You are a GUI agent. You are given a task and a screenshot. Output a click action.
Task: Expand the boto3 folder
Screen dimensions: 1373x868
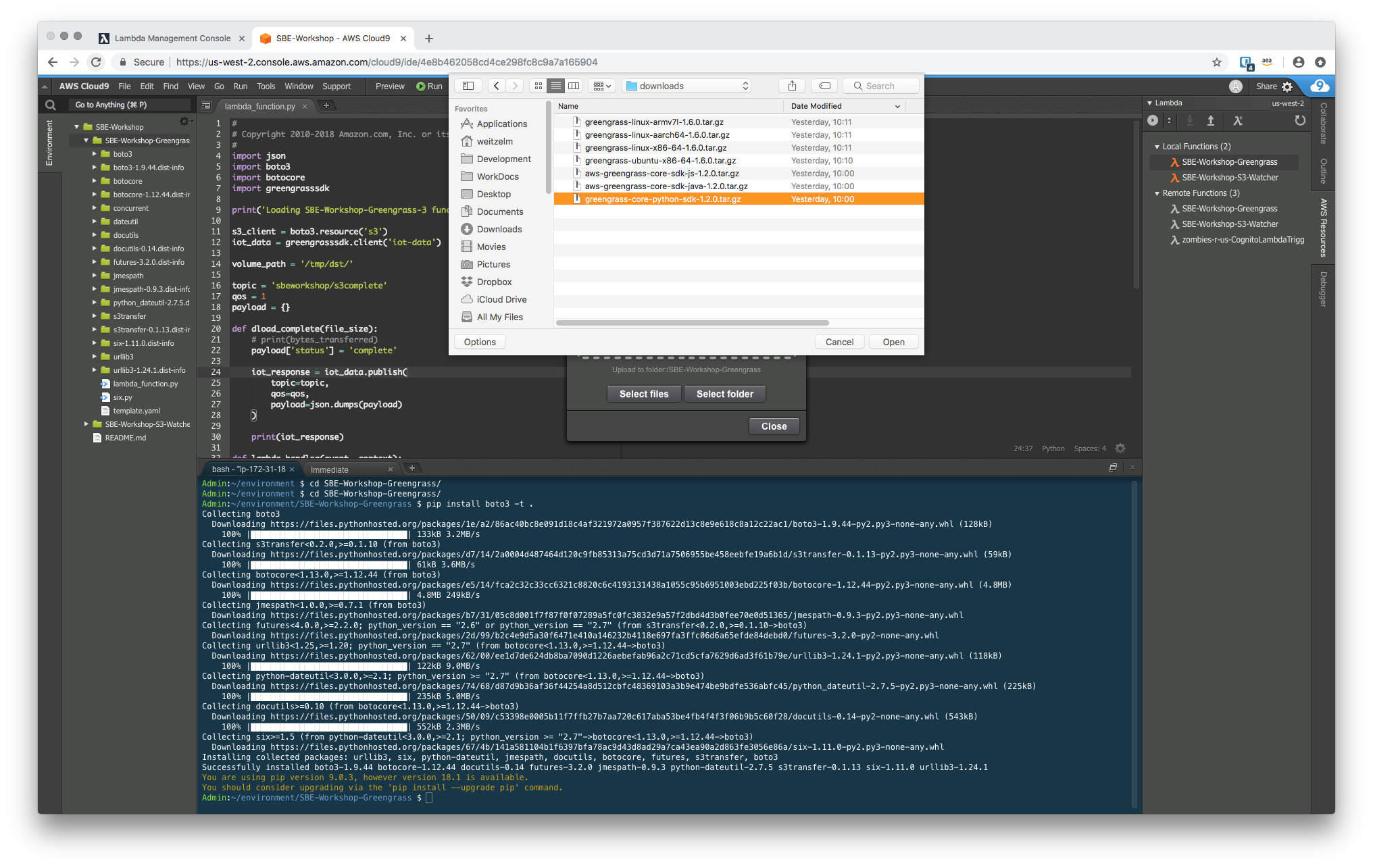pos(95,154)
